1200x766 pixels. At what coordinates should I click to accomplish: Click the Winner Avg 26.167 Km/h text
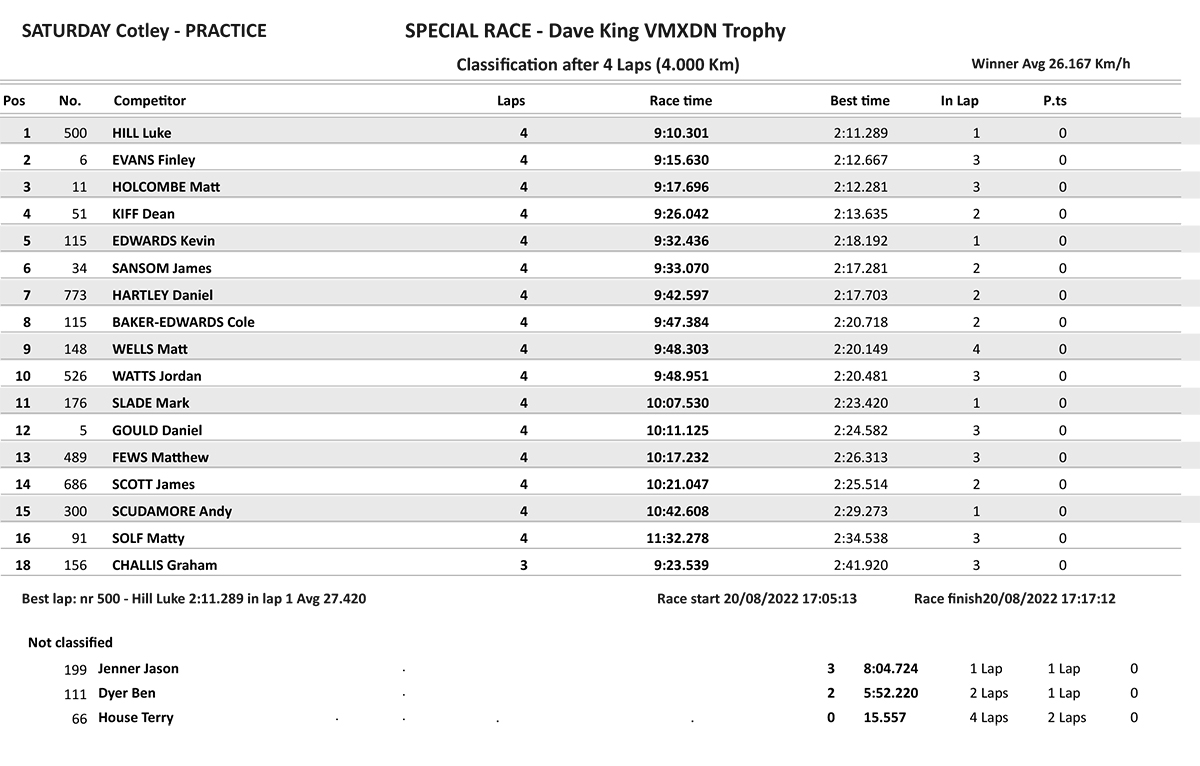(1051, 64)
